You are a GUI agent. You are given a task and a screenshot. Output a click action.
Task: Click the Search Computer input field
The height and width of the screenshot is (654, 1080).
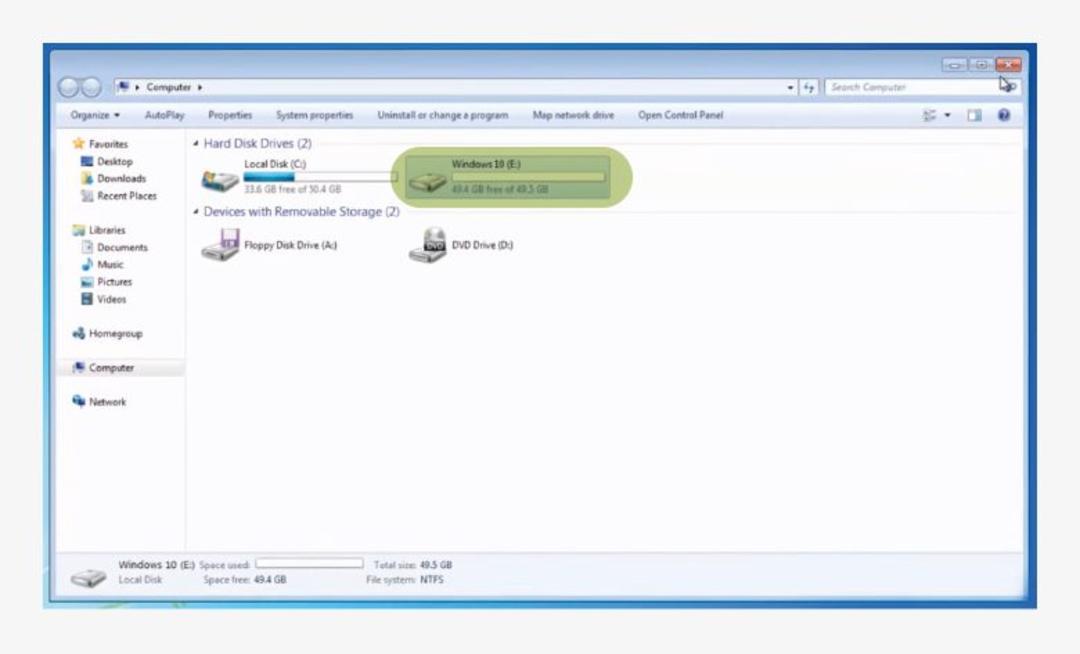[x=913, y=87]
